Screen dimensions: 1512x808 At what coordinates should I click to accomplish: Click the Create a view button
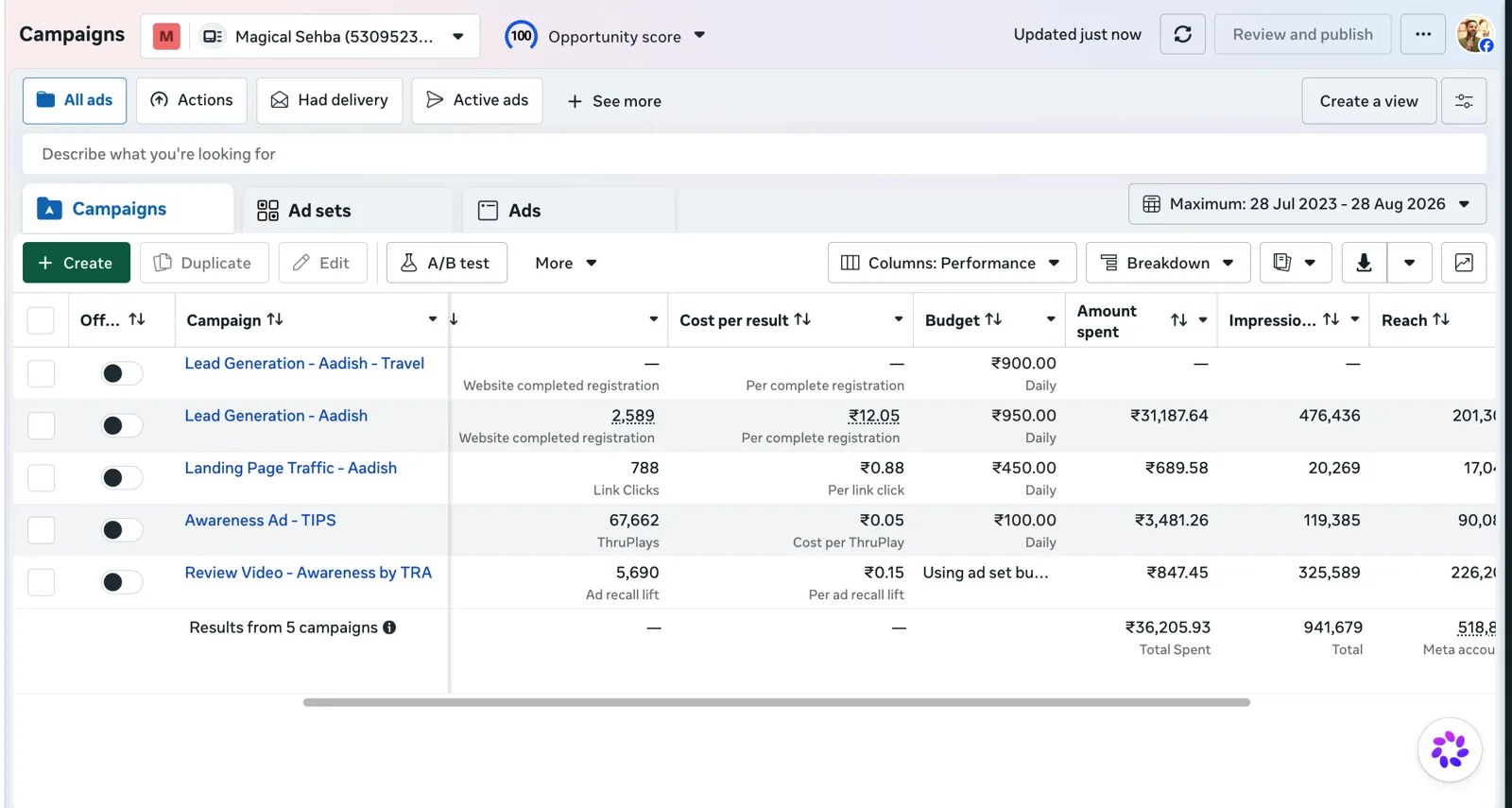[1368, 101]
